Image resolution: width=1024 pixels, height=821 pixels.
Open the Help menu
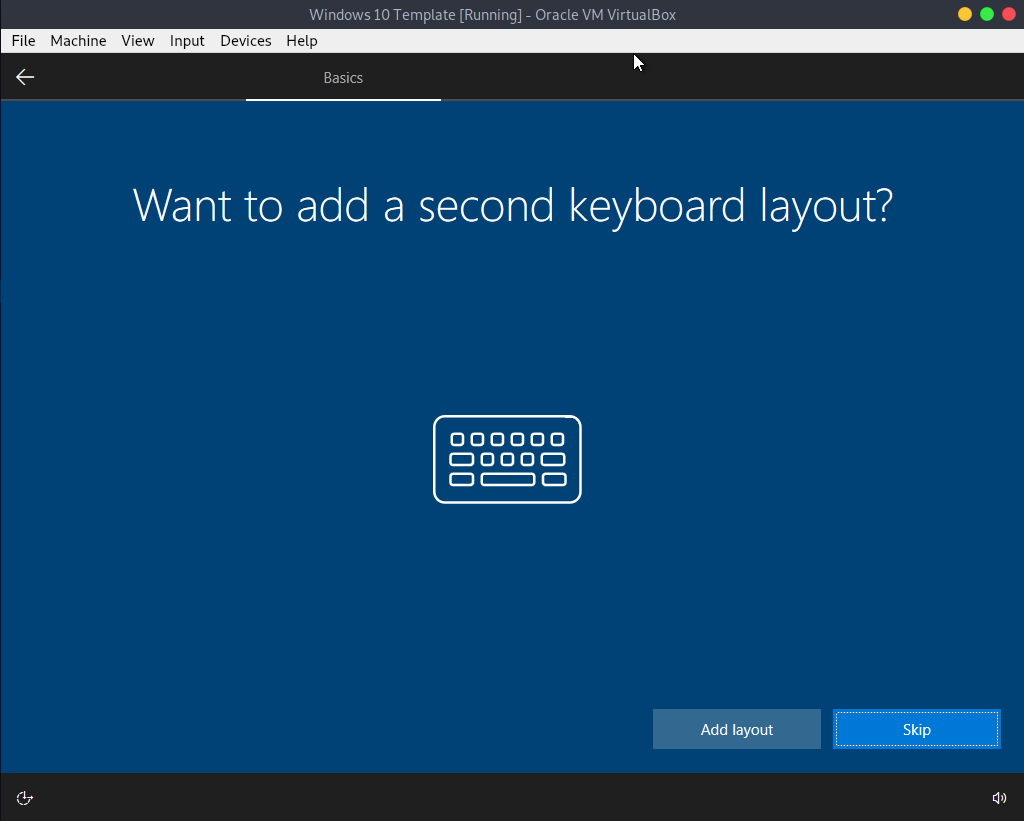click(x=302, y=40)
